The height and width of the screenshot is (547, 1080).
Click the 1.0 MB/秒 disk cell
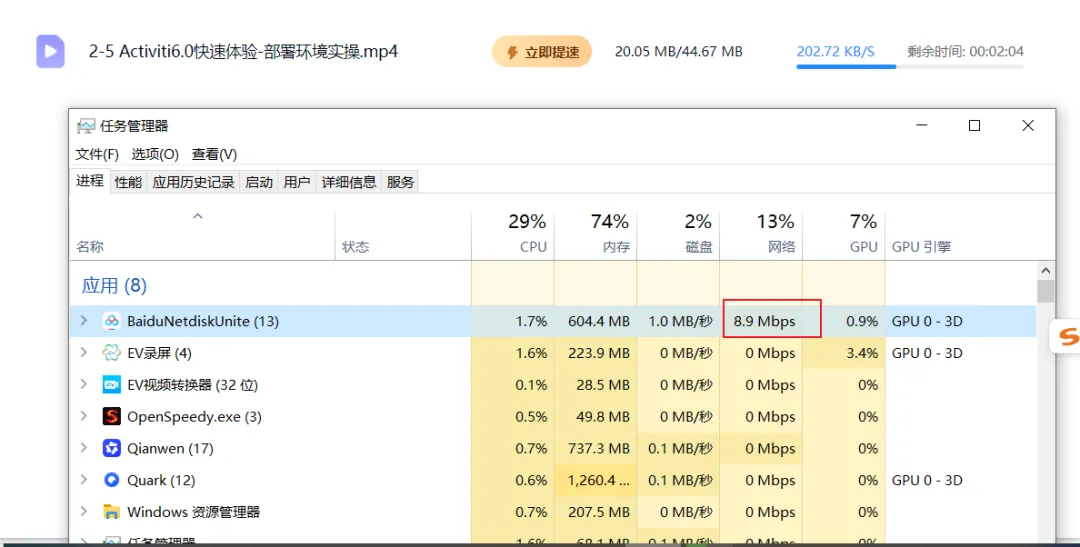click(x=678, y=321)
